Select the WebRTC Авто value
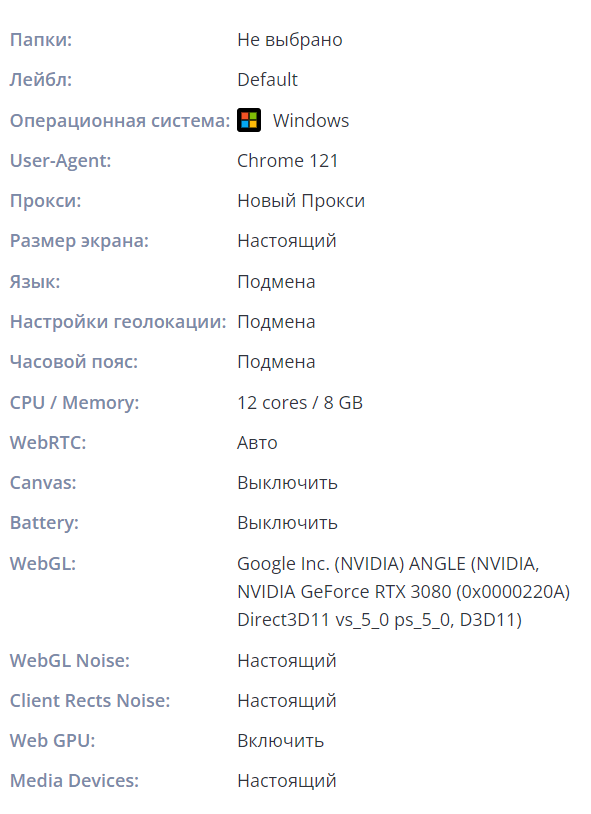 [257, 443]
